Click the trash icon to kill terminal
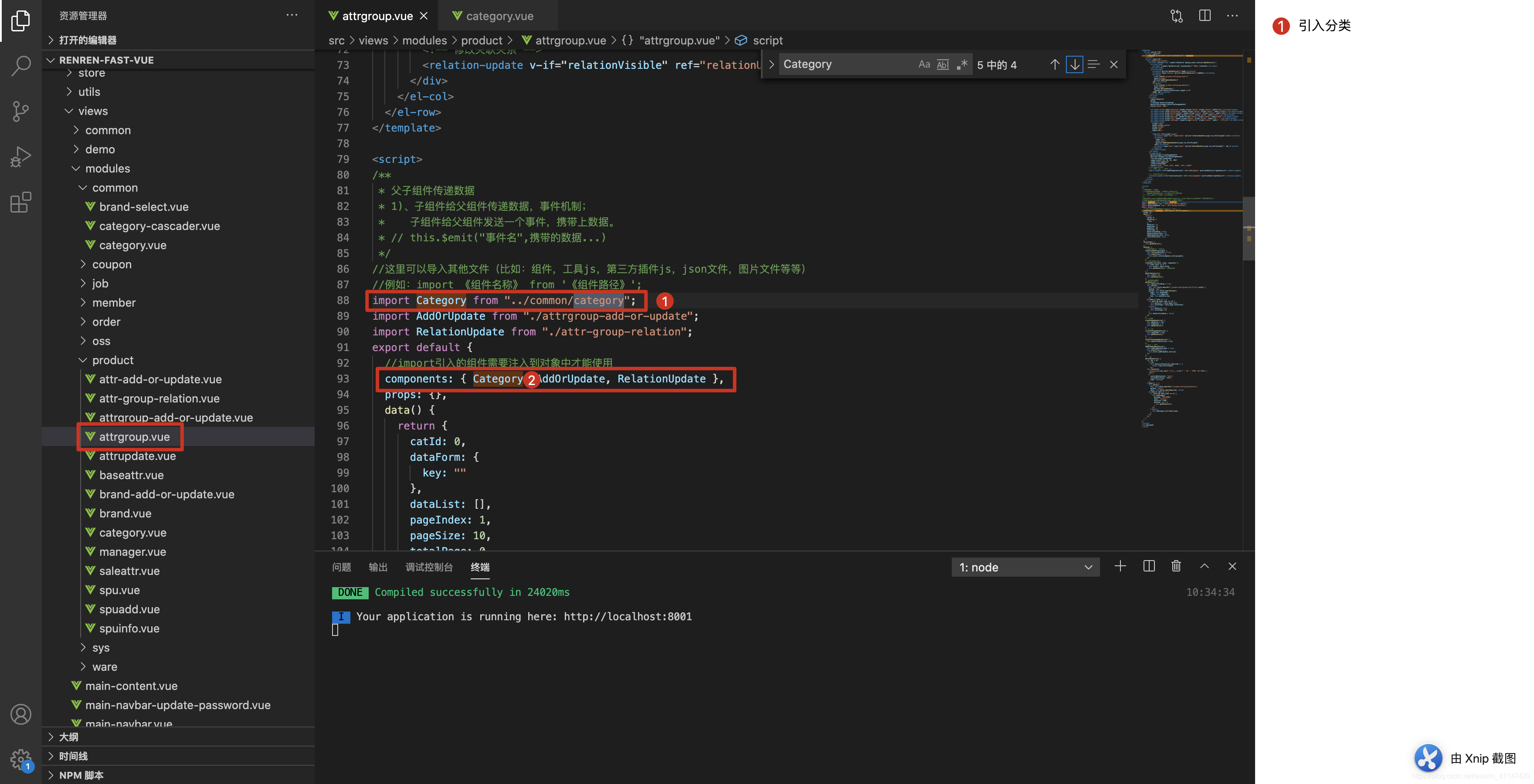The width and height of the screenshot is (1534, 784). point(1175,566)
